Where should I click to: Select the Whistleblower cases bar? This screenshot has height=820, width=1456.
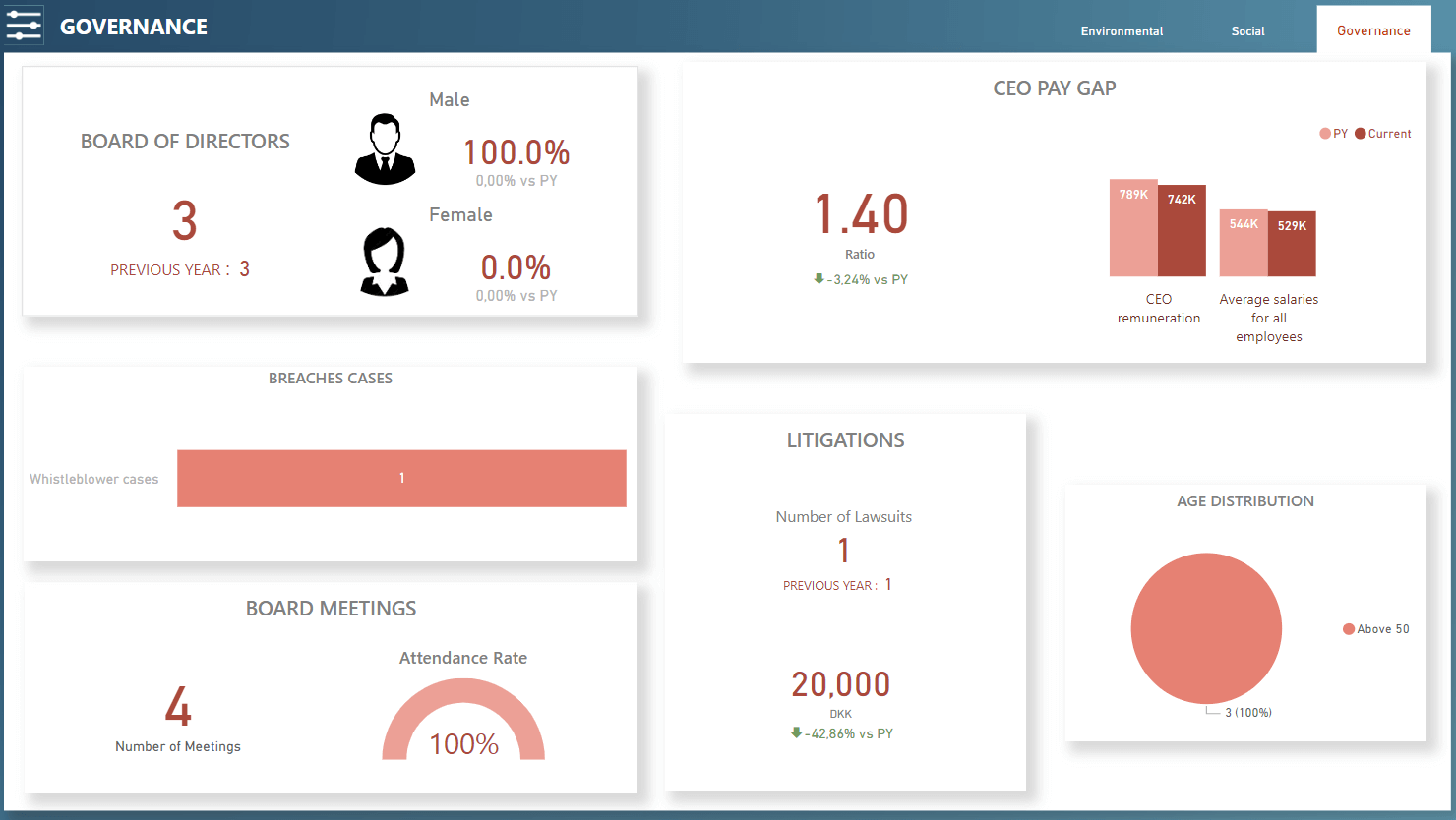click(x=401, y=479)
